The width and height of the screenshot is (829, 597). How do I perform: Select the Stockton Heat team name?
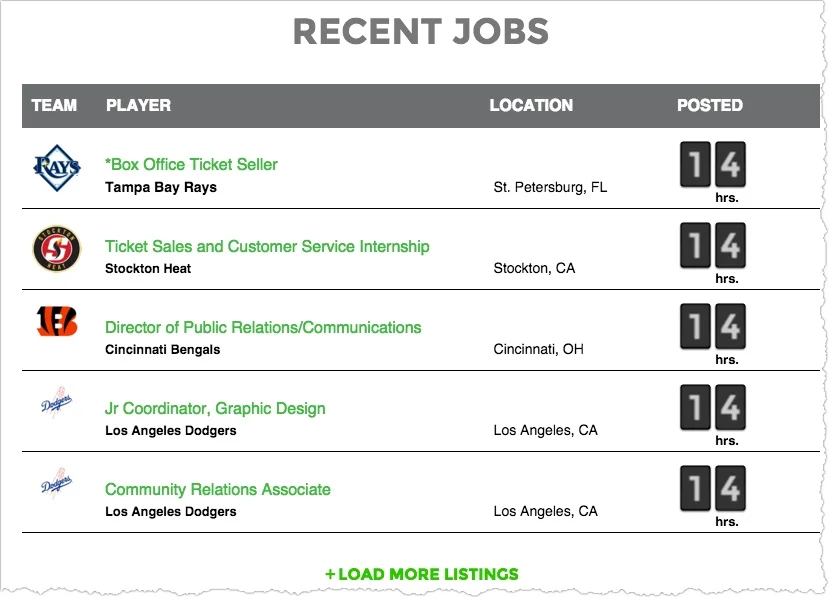click(148, 269)
